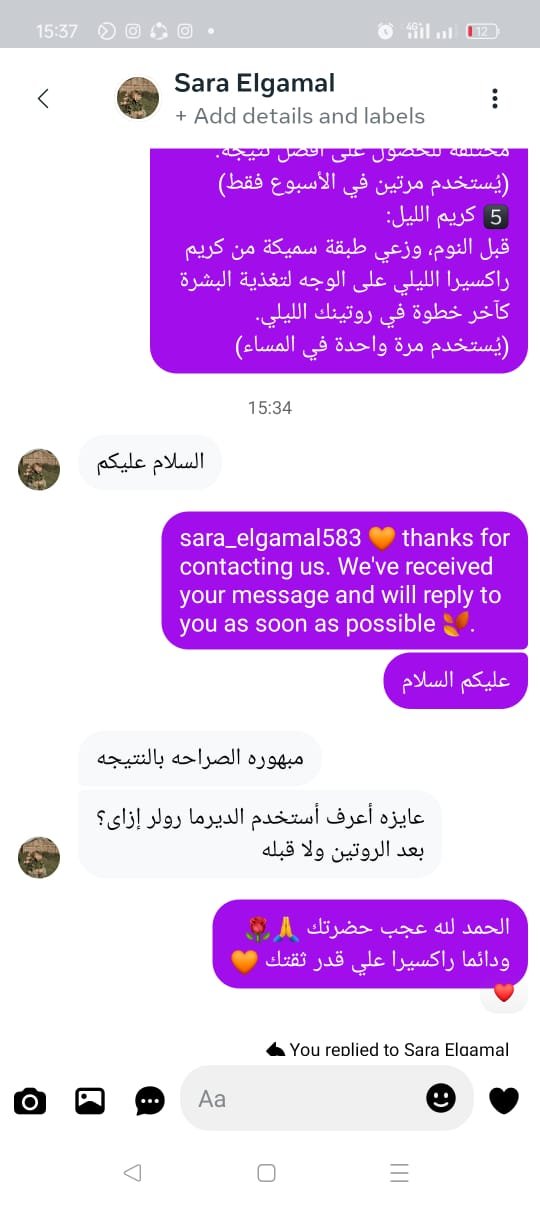The image size is (540, 1206).
Task: Send a heart with the heart icon
Action: (504, 1101)
